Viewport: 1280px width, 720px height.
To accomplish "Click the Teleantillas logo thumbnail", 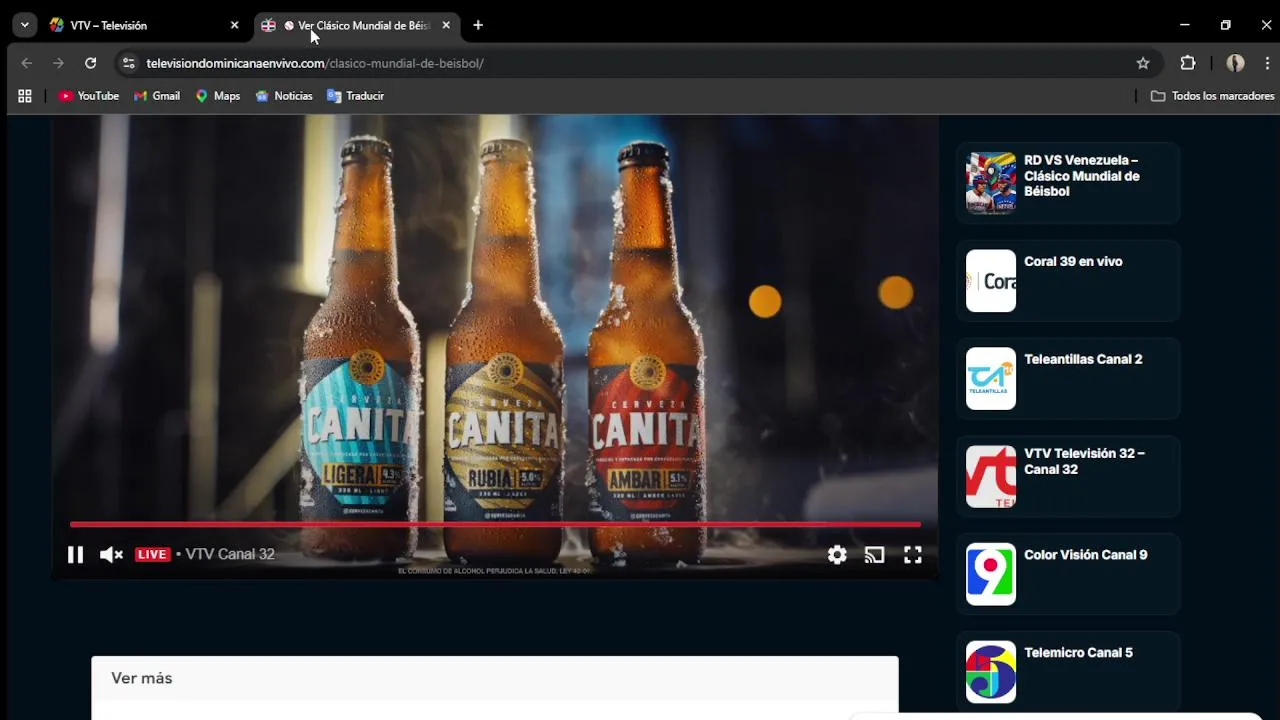I will (991, 379).
